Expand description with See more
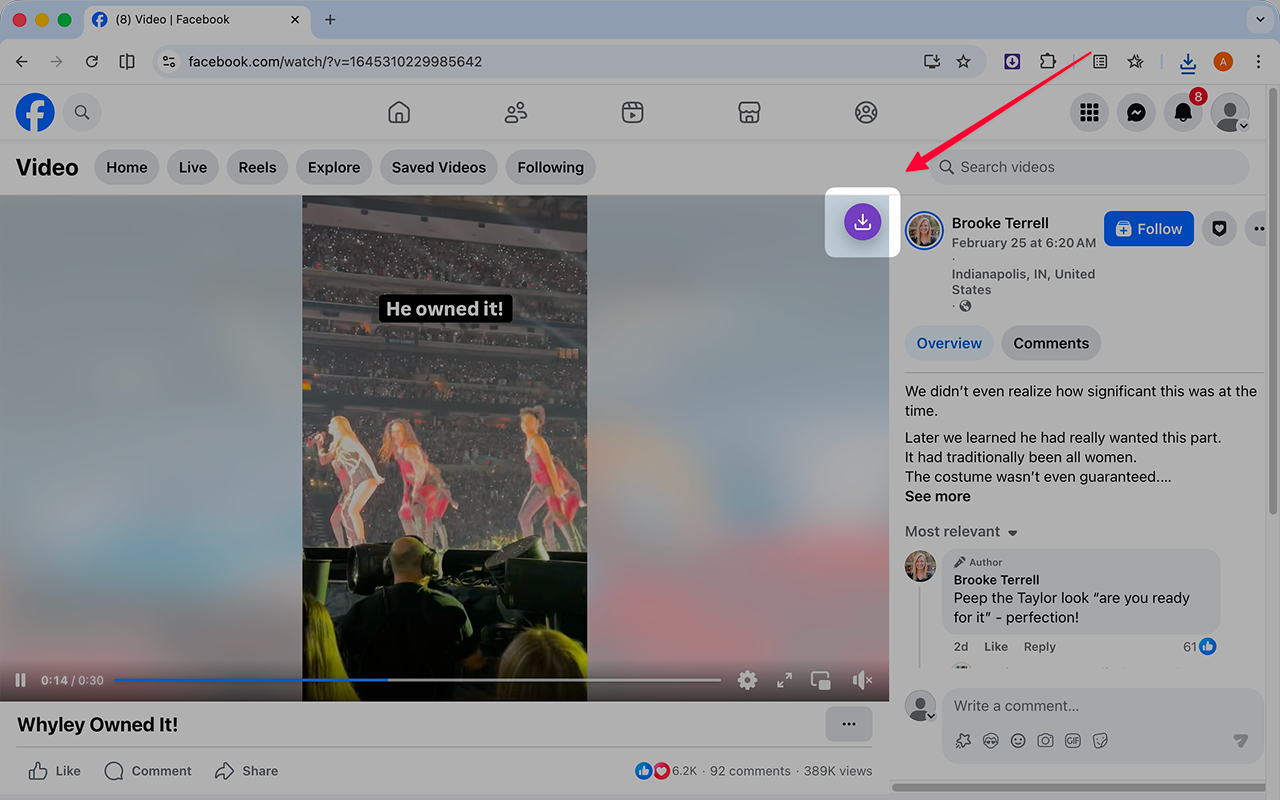This screenshot has height=800, width=1280. (937, 496)
